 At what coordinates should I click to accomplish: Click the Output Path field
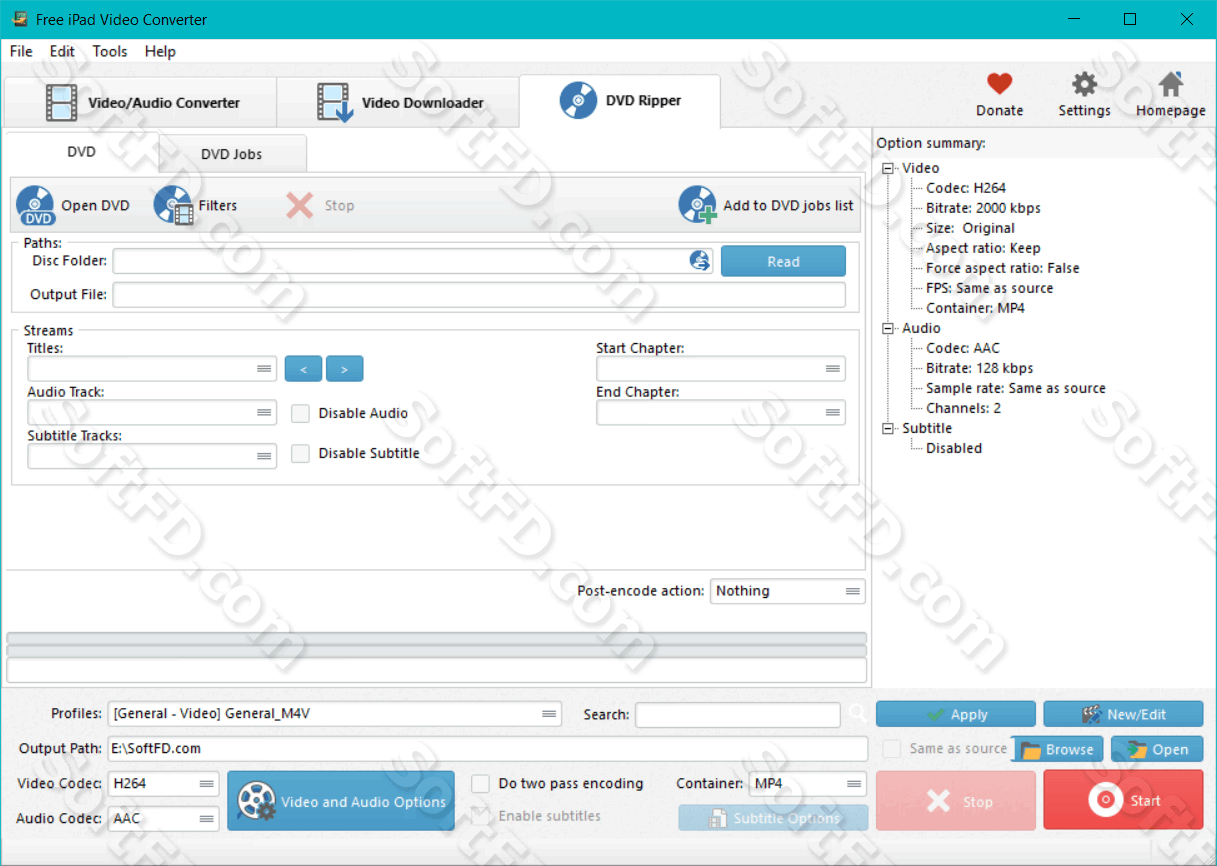click(x=488, y=748)
